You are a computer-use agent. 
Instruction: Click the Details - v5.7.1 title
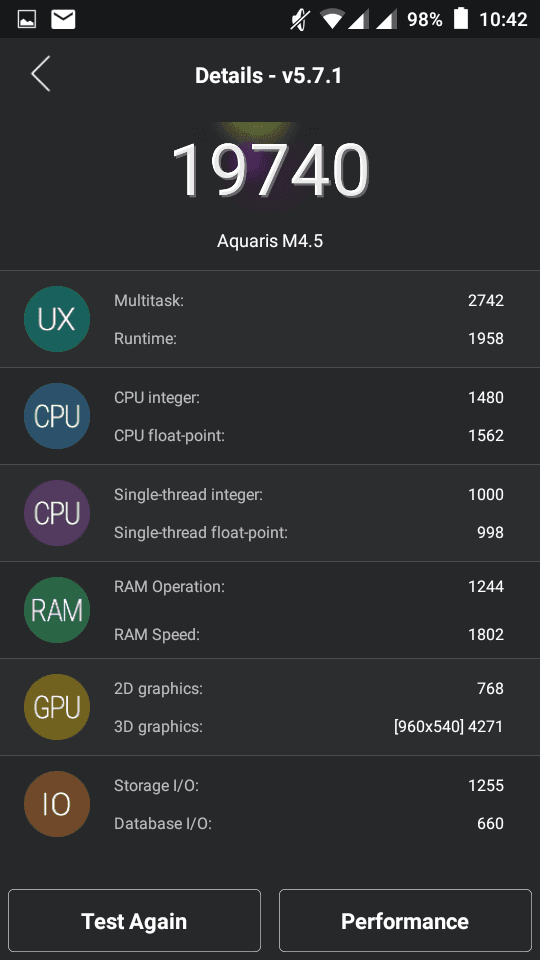(268, 76)
